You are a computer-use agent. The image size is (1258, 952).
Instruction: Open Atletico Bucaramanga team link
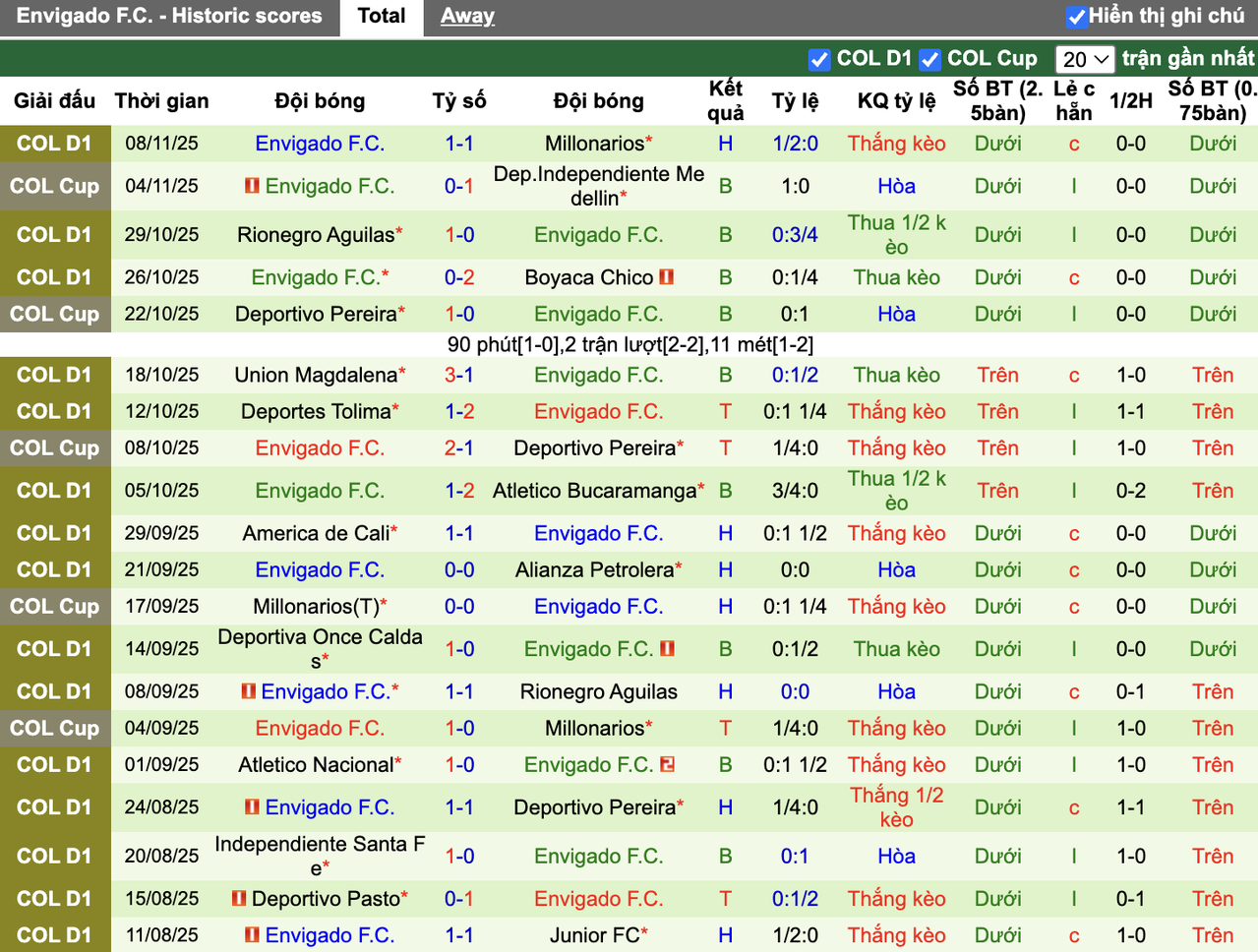(x=595, y=491)
